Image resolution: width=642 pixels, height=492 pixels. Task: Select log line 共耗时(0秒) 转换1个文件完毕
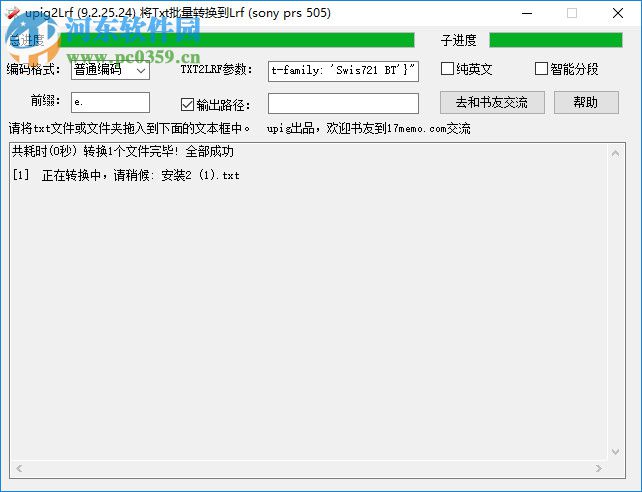pyautogui.click(x=123, y=151)
